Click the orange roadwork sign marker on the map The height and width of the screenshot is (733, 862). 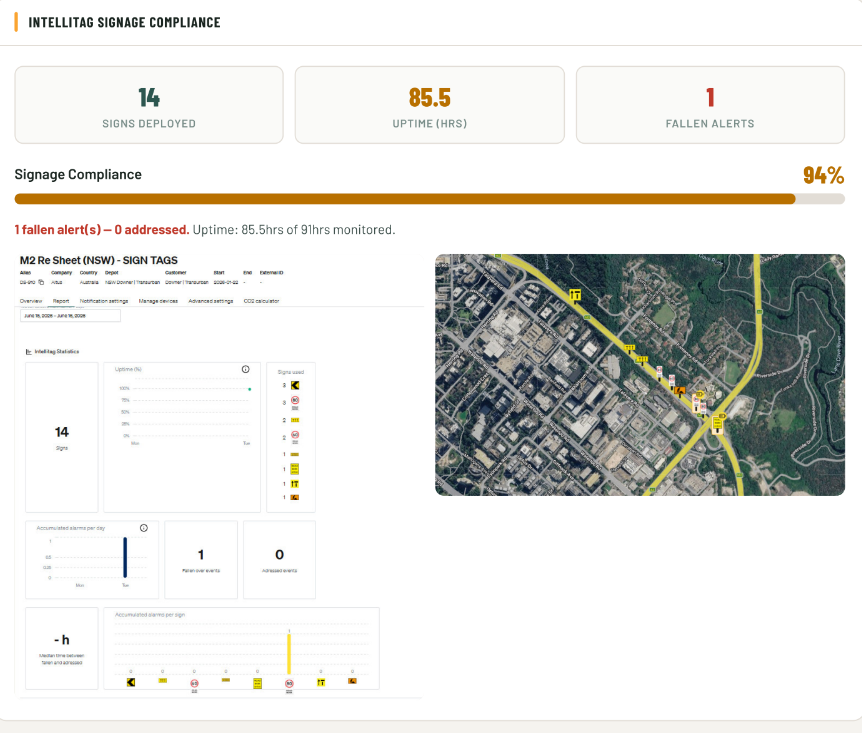point(680,392)
